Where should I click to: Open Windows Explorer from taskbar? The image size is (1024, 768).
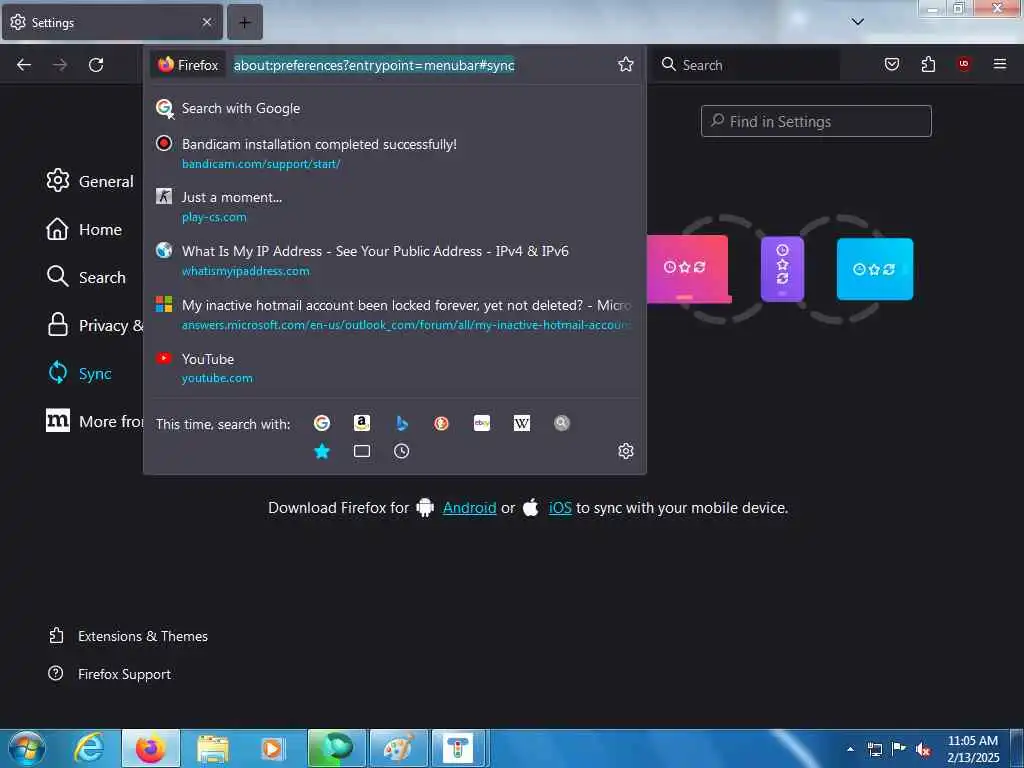212,748
